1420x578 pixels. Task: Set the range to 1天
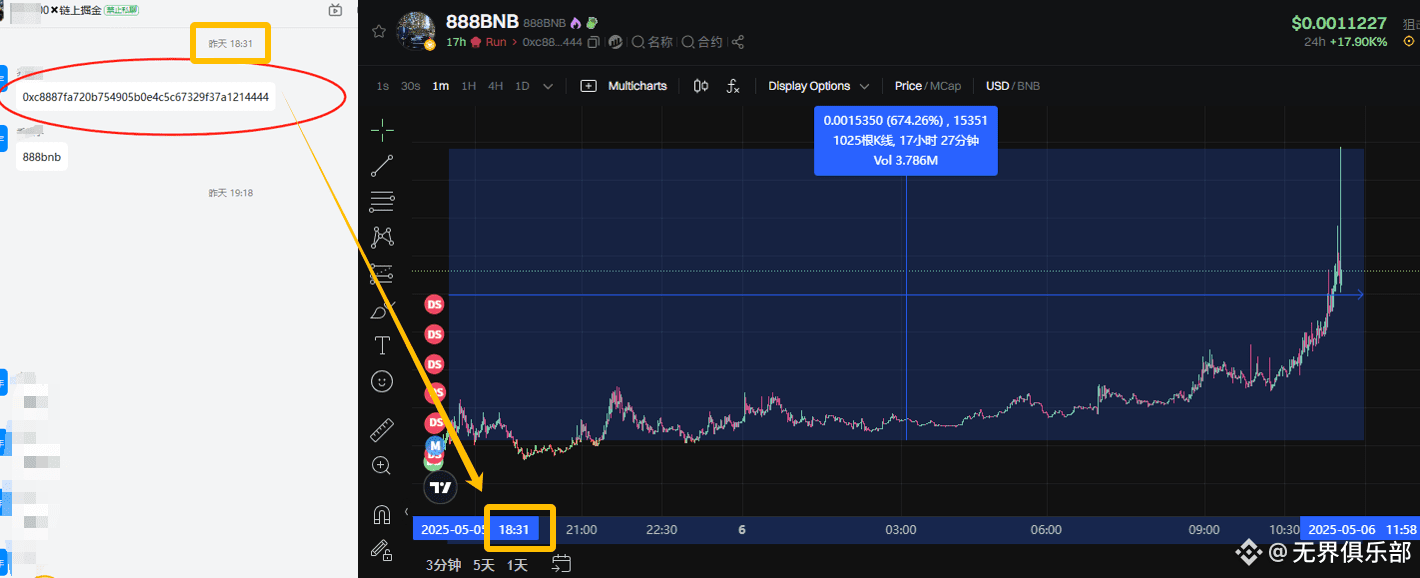517,565
